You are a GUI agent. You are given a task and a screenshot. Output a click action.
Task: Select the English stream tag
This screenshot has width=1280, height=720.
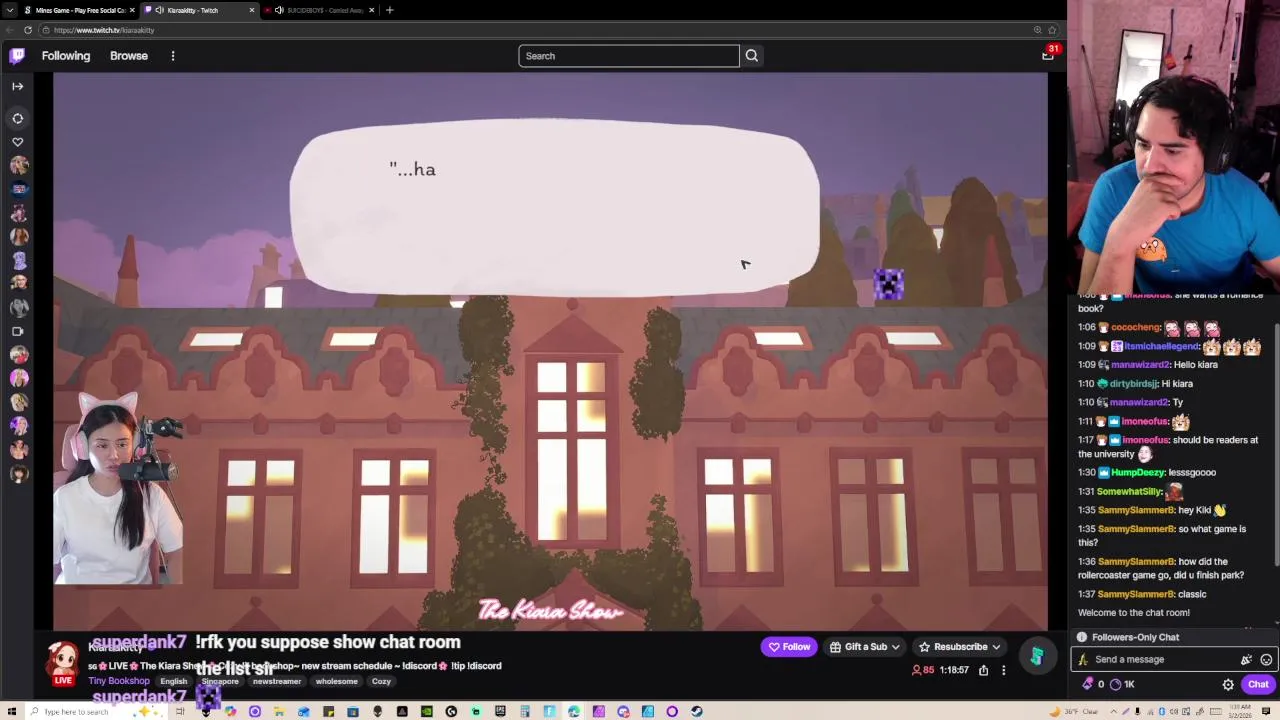pos(174,682)
